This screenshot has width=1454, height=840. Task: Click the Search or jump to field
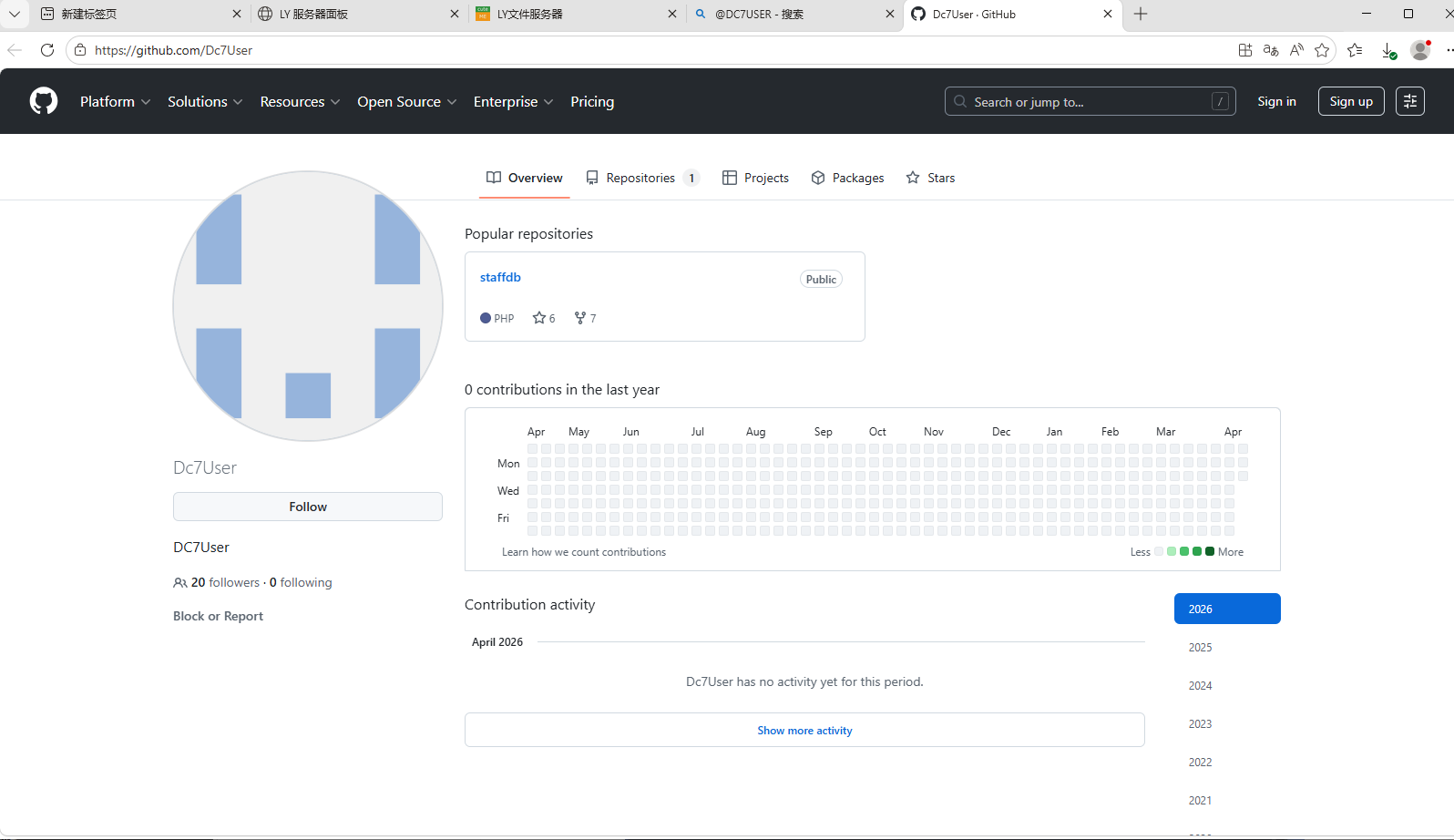[x=1089, y=101]
